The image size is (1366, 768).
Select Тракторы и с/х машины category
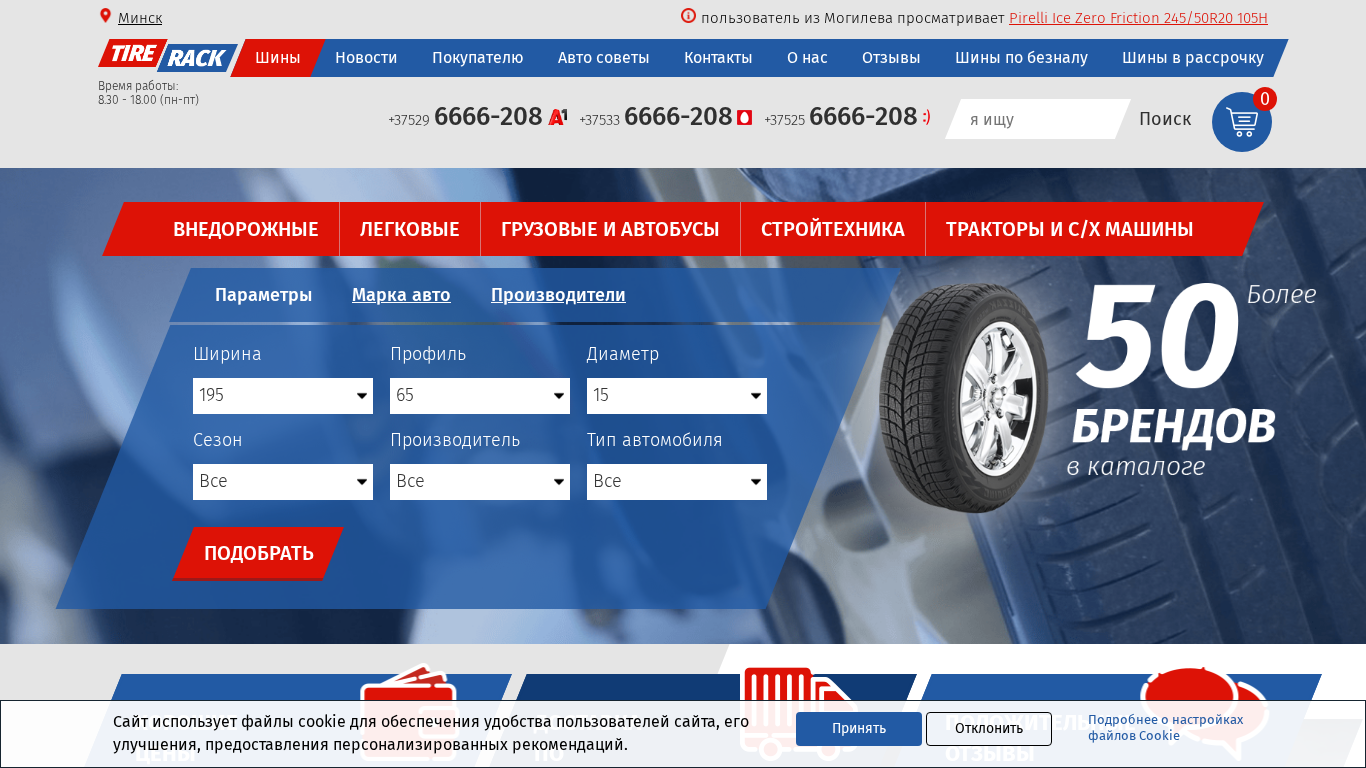(1069, 229)
